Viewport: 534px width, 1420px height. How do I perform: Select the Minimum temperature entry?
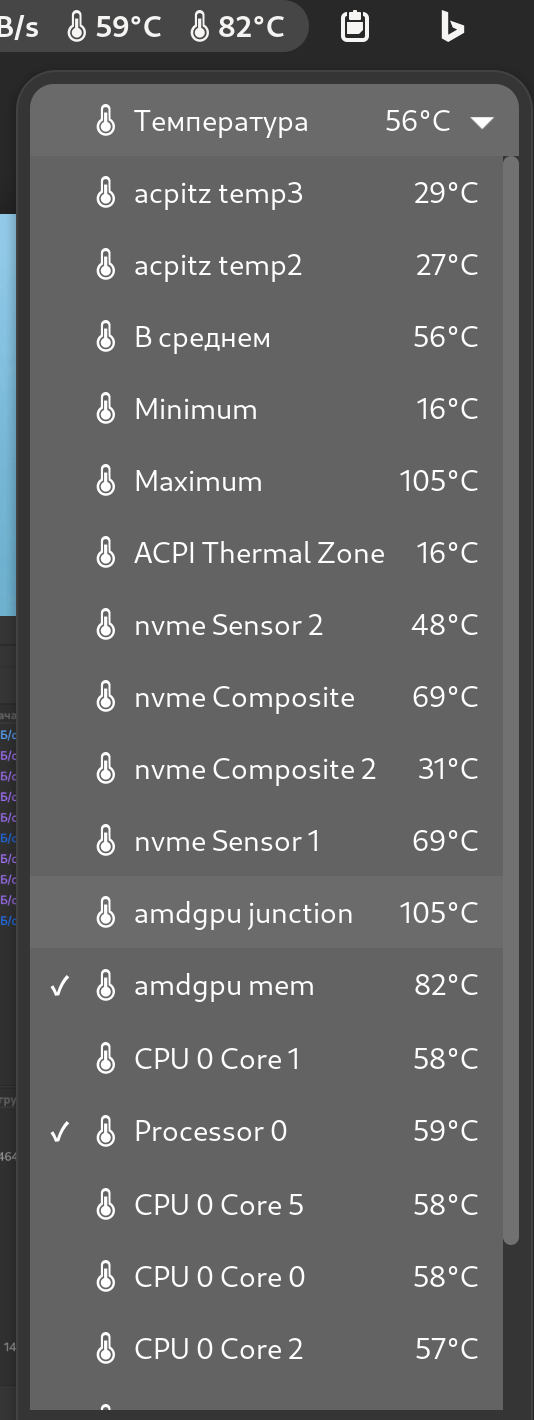pos(266,409)
